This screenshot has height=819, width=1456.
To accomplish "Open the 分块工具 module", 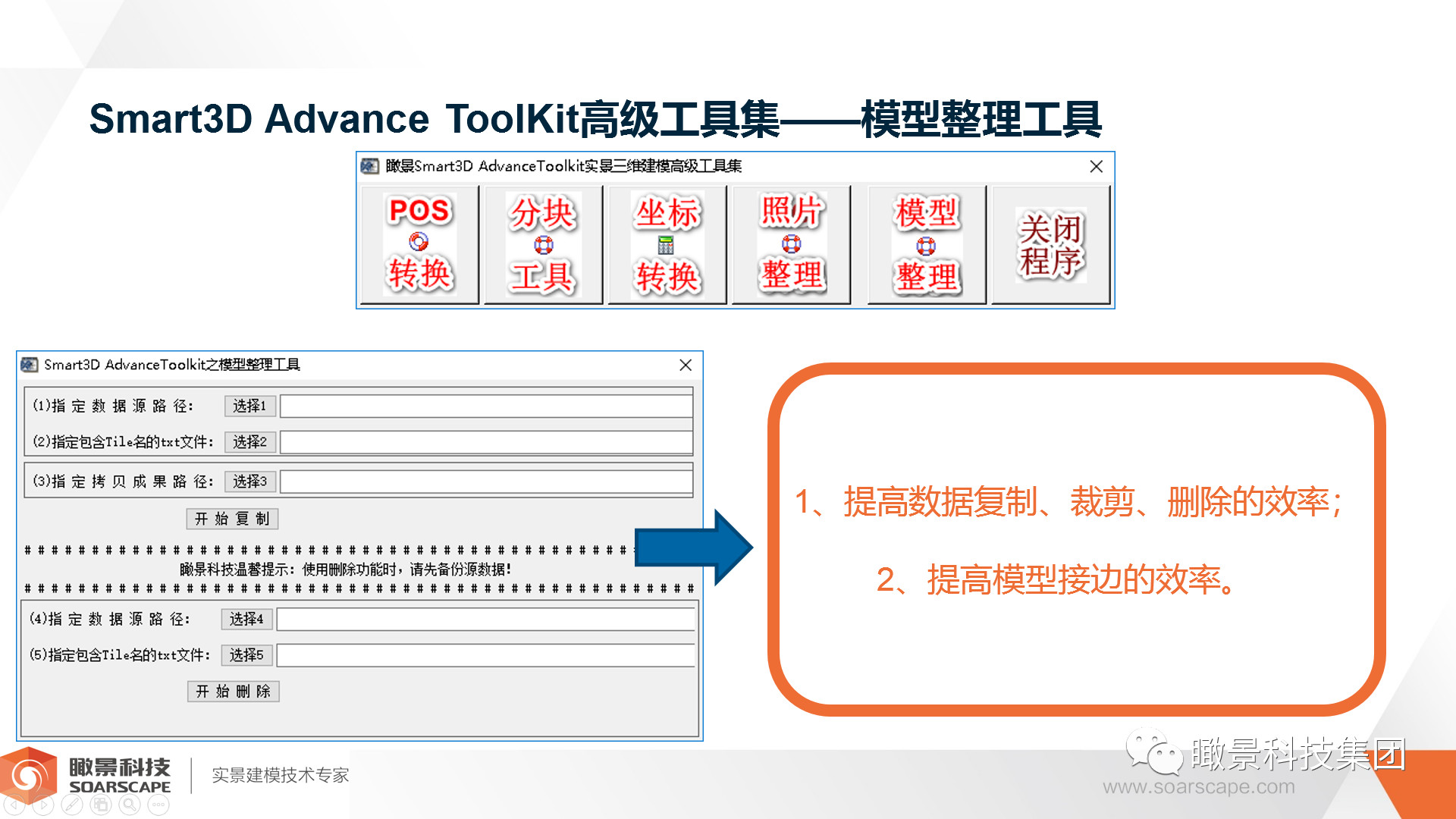I will (x=543, y=244).
